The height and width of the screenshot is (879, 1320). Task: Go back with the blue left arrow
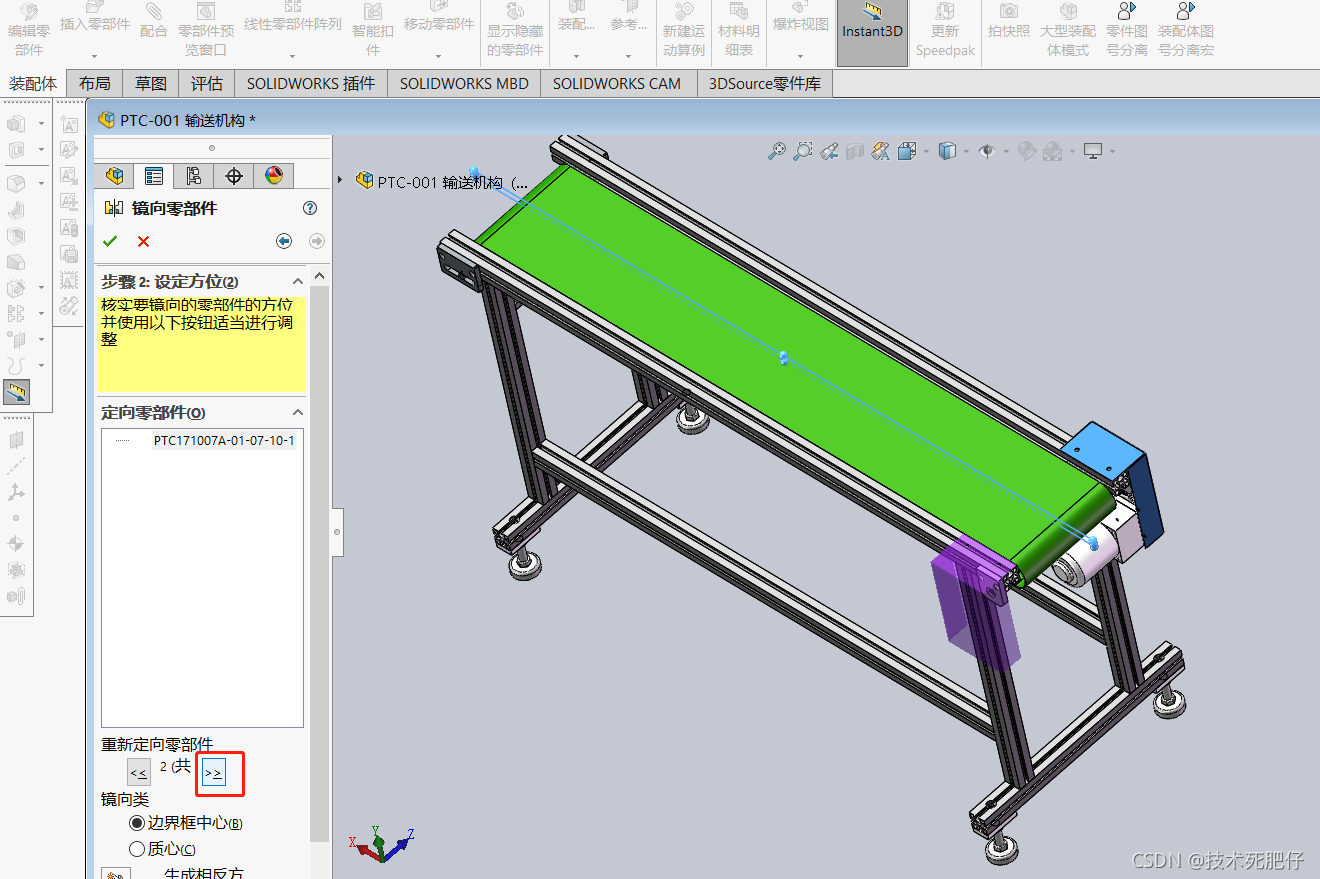(x=284, y=241)
